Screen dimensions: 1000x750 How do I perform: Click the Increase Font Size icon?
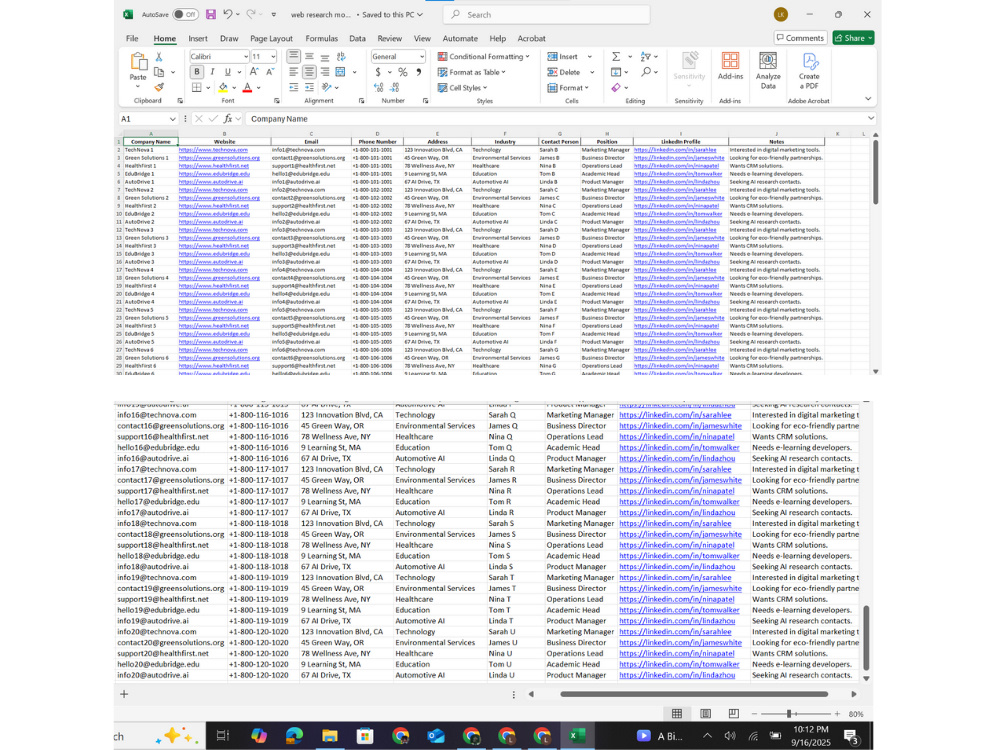click(x=254, y=72)
